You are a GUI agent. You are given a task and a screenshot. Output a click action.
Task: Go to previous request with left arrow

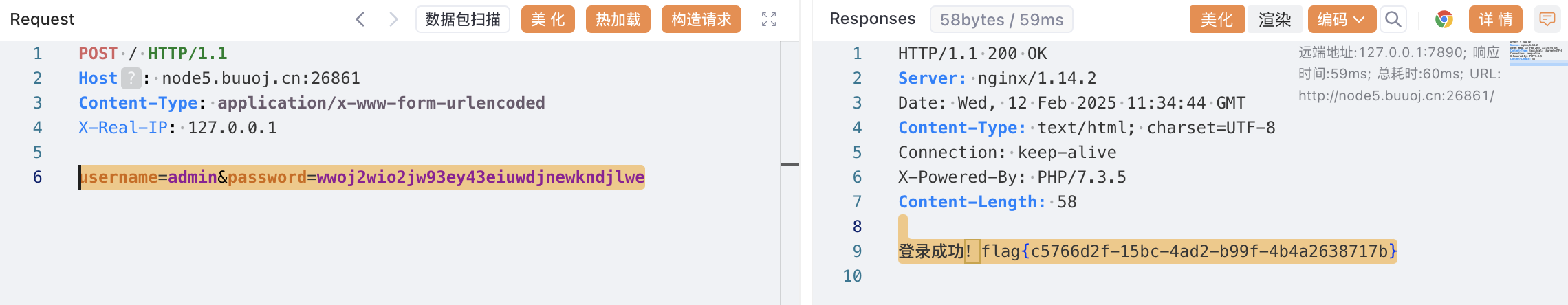click(x=360, y=19)
